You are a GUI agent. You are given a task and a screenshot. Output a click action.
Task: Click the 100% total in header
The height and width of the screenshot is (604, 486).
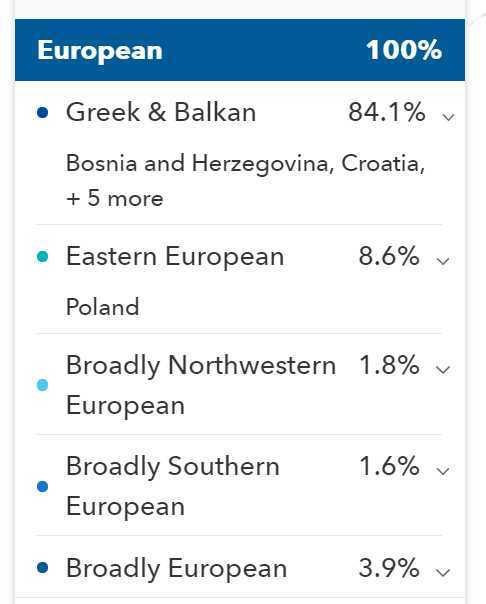(404, 50)
